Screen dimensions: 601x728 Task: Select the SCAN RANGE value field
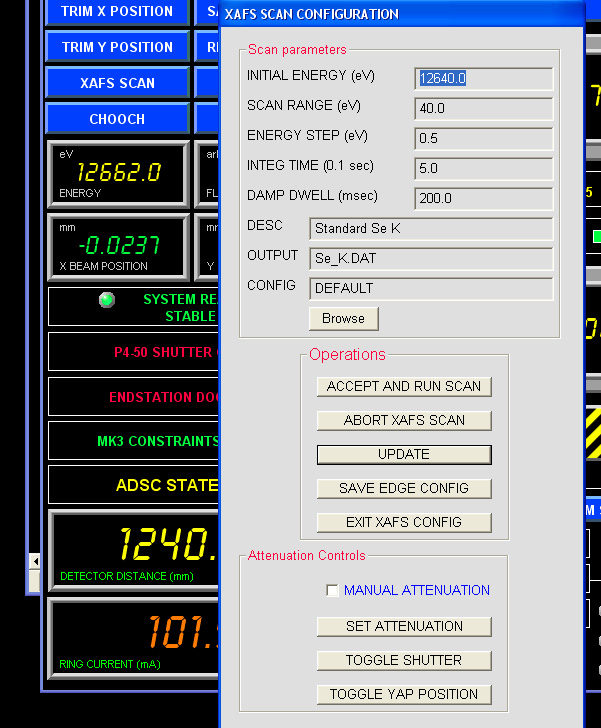[483, 108]
